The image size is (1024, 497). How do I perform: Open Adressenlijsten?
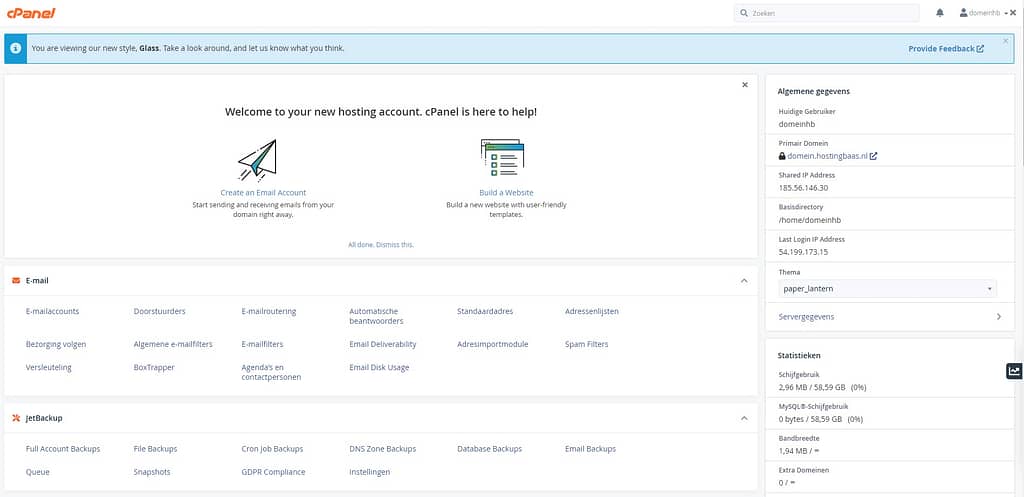[x=592, y=312]
